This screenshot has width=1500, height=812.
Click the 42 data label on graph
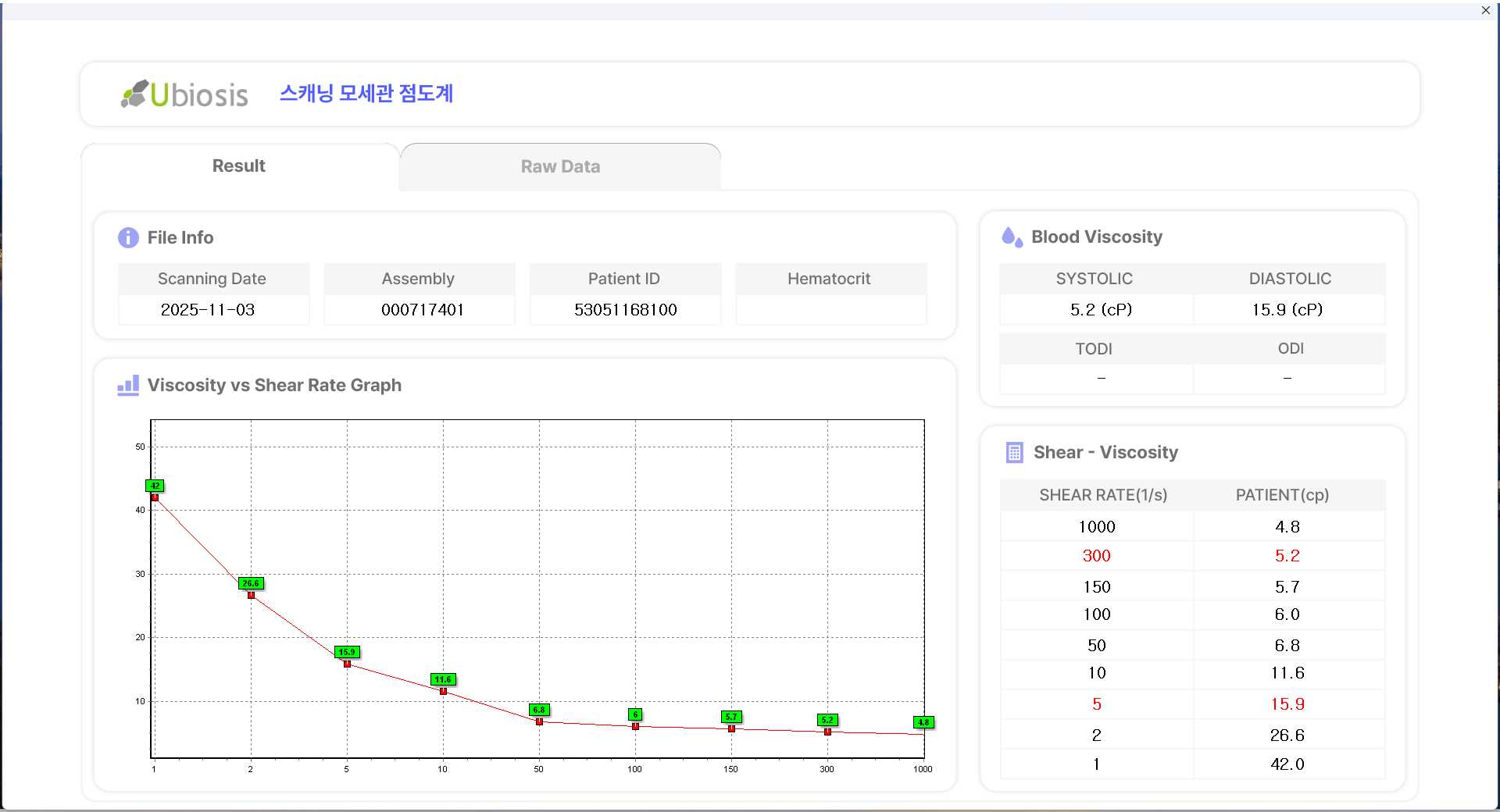(x=155, y=486)
